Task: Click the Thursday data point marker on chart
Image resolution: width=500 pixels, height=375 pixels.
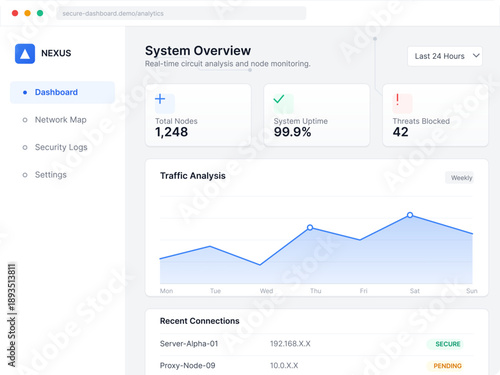Action: [310, 227]
